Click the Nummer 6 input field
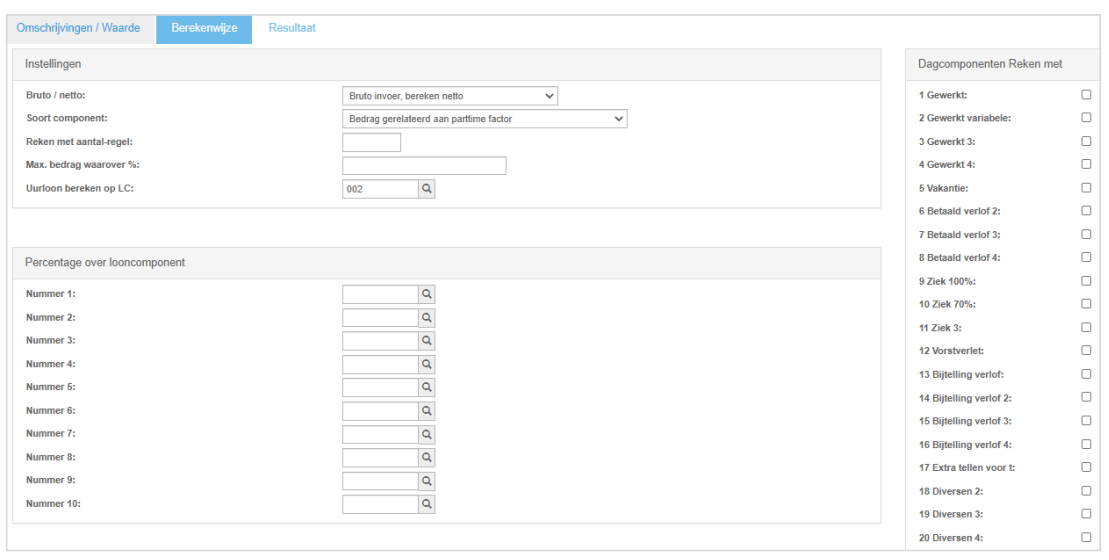Image resolution: width=1109 pixels, height=560 pixels. [381, 411]
